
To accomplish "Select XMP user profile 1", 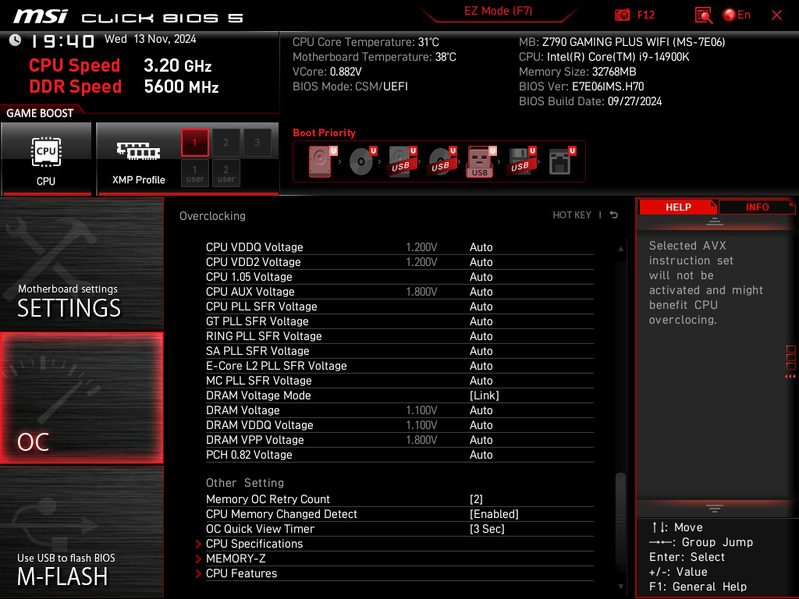I will point(195,173).
